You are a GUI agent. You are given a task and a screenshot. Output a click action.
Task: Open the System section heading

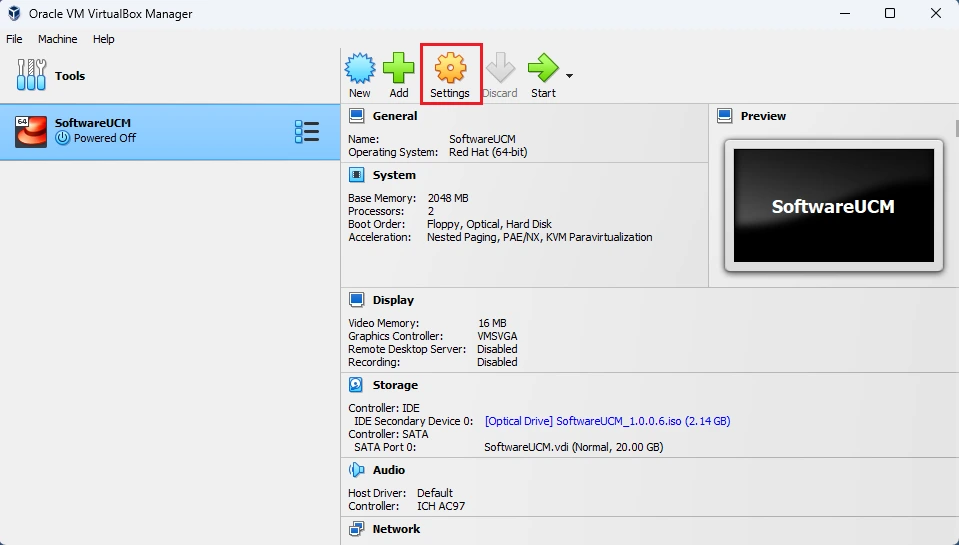394,175
